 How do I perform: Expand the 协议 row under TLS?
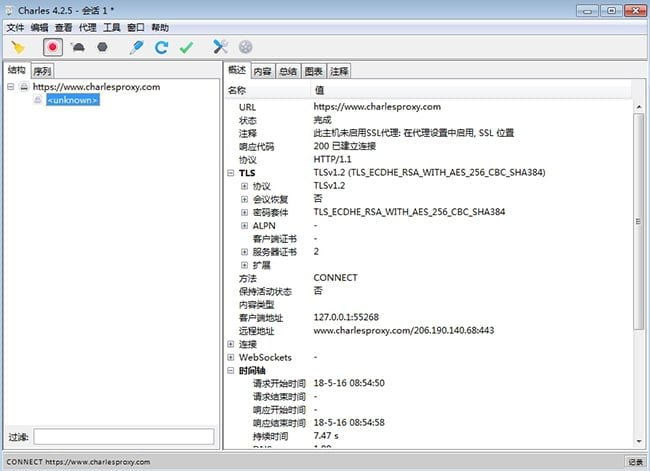pos(245,186)
